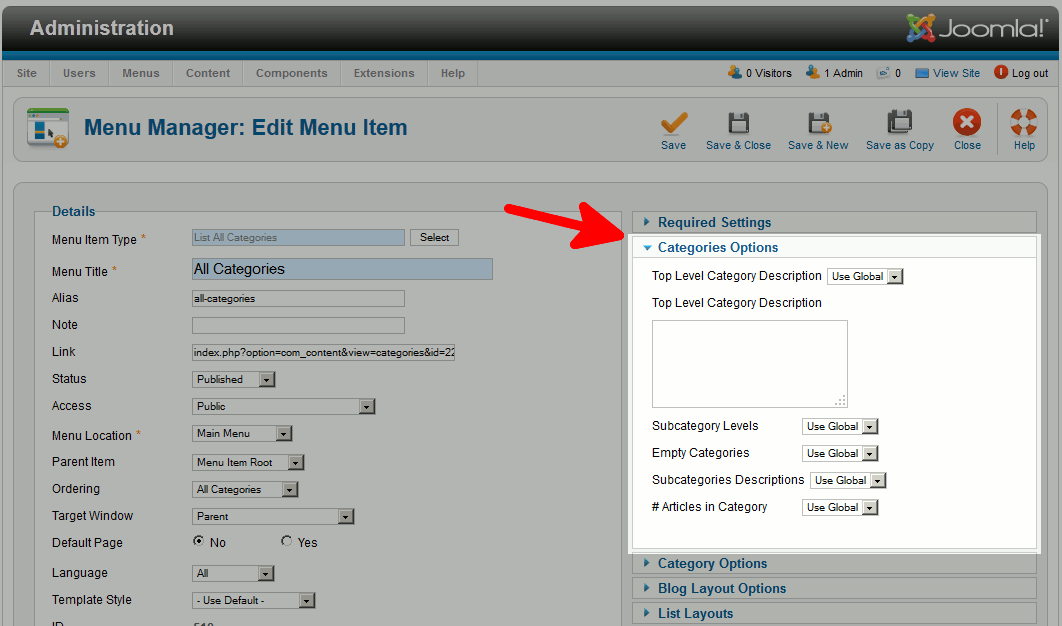Click the Save checkmark icon
Viewport: 1062px width, 626px height.
674,123
